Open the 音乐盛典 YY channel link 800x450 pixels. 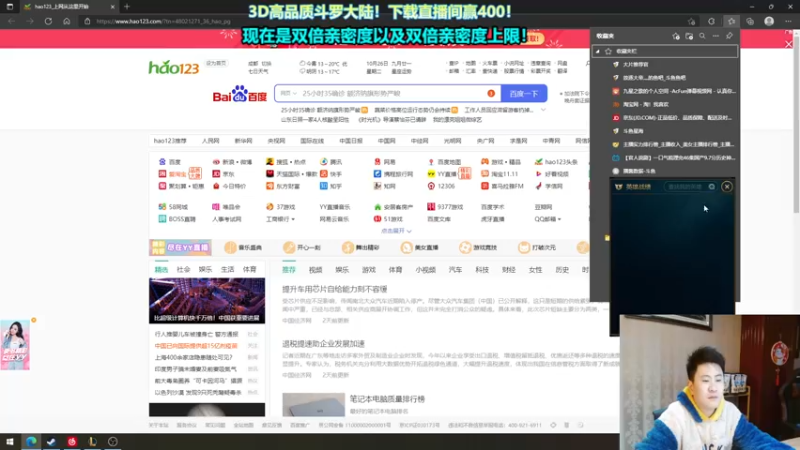click(x=243, y=247)
